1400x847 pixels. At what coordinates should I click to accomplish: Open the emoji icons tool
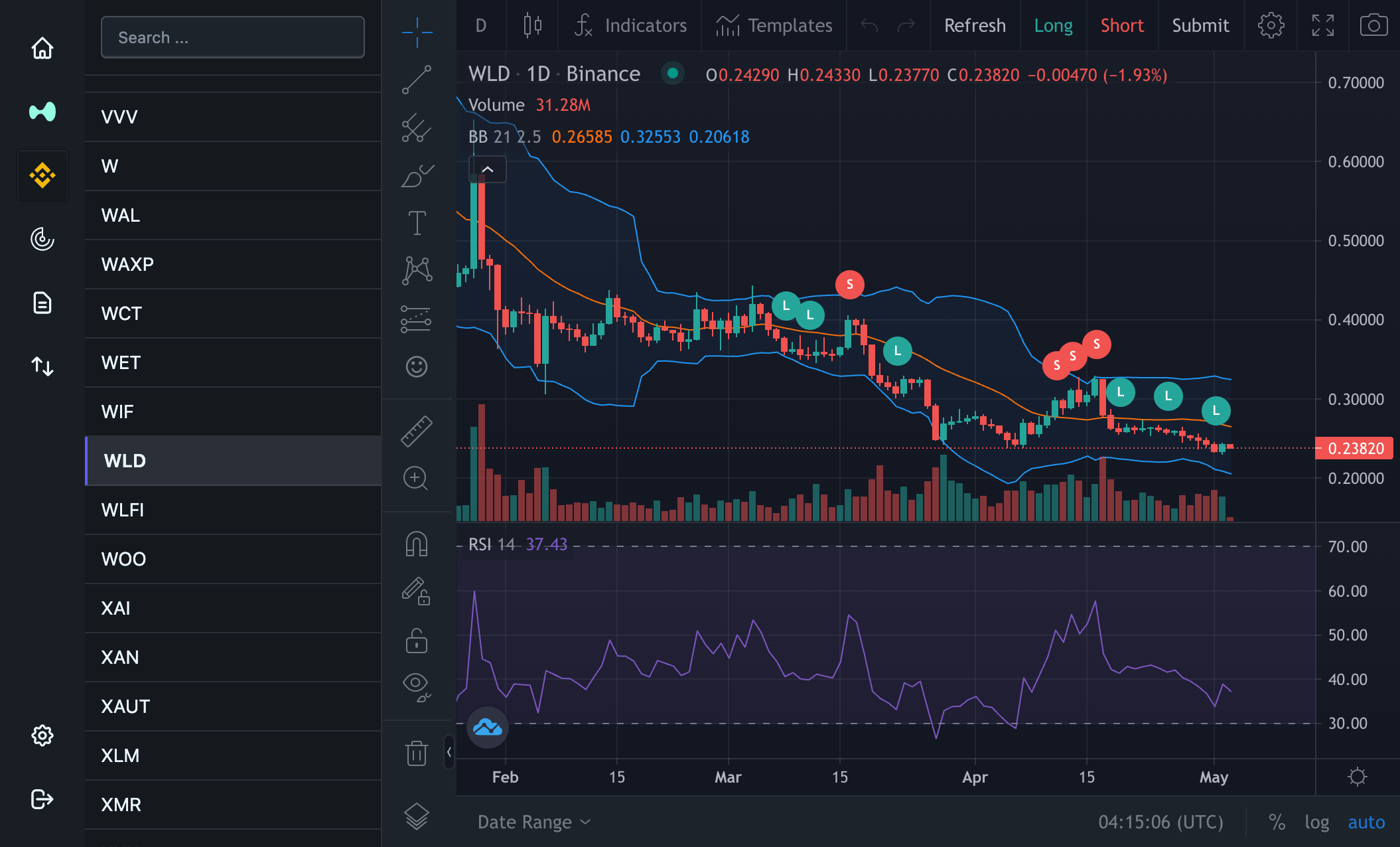(x=417, y=366)
